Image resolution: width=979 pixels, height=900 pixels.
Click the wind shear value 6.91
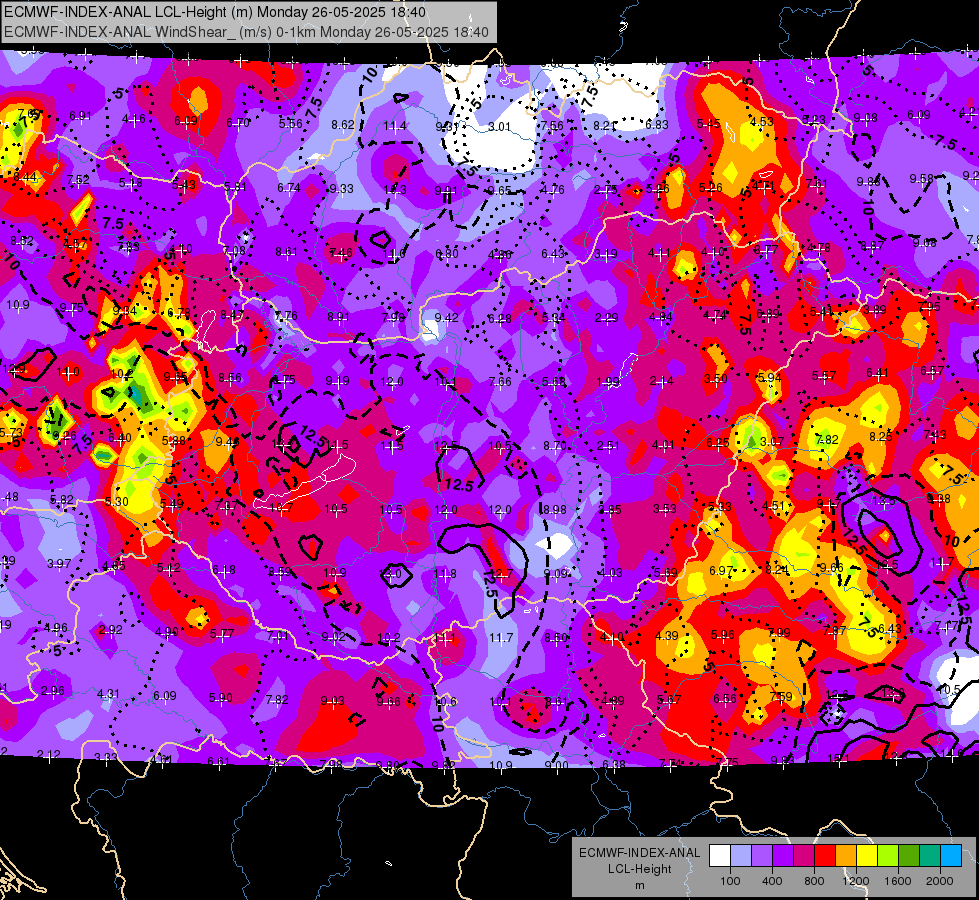tap(81, 116)
